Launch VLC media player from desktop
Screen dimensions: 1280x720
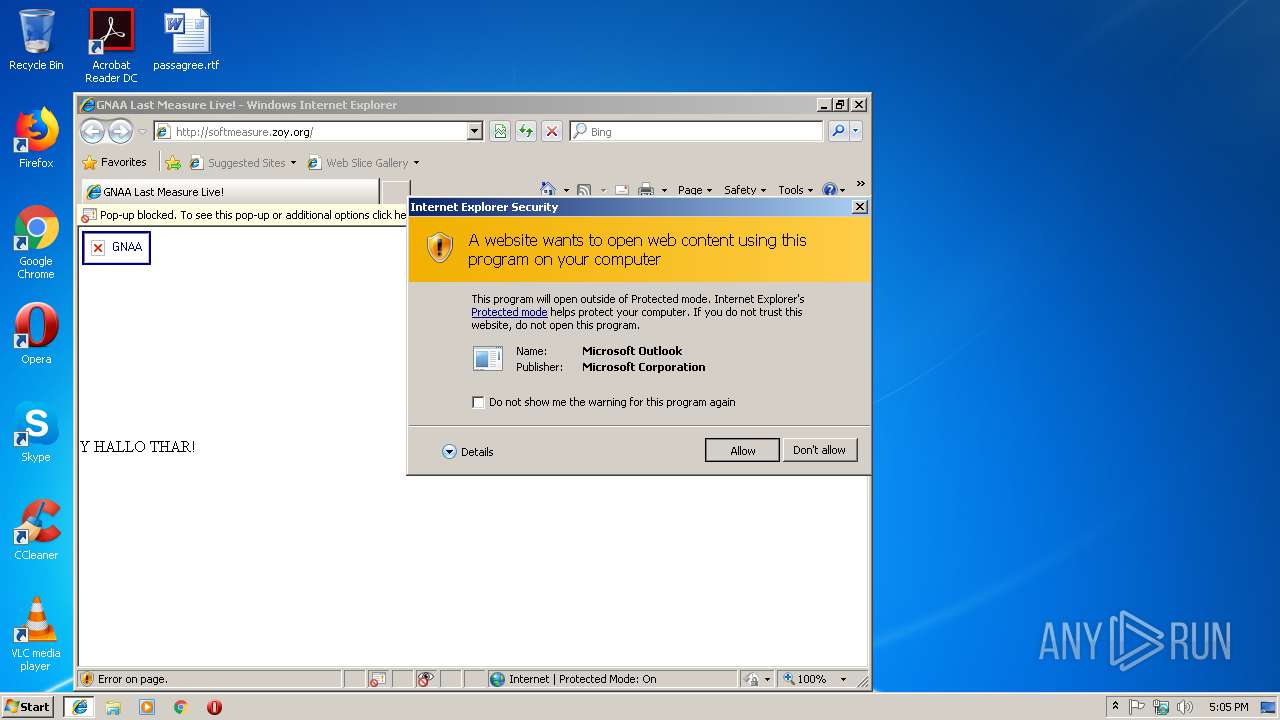[36, 634]
